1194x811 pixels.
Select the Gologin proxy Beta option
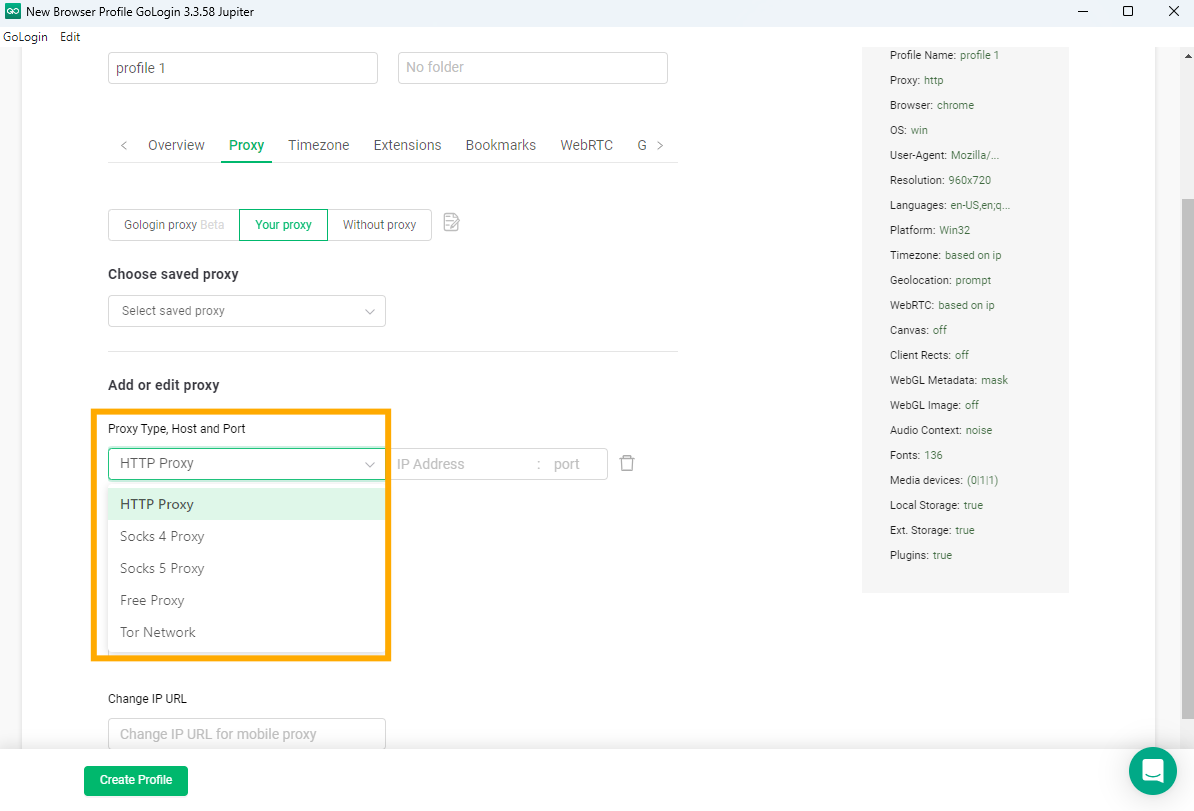point(174,225)
